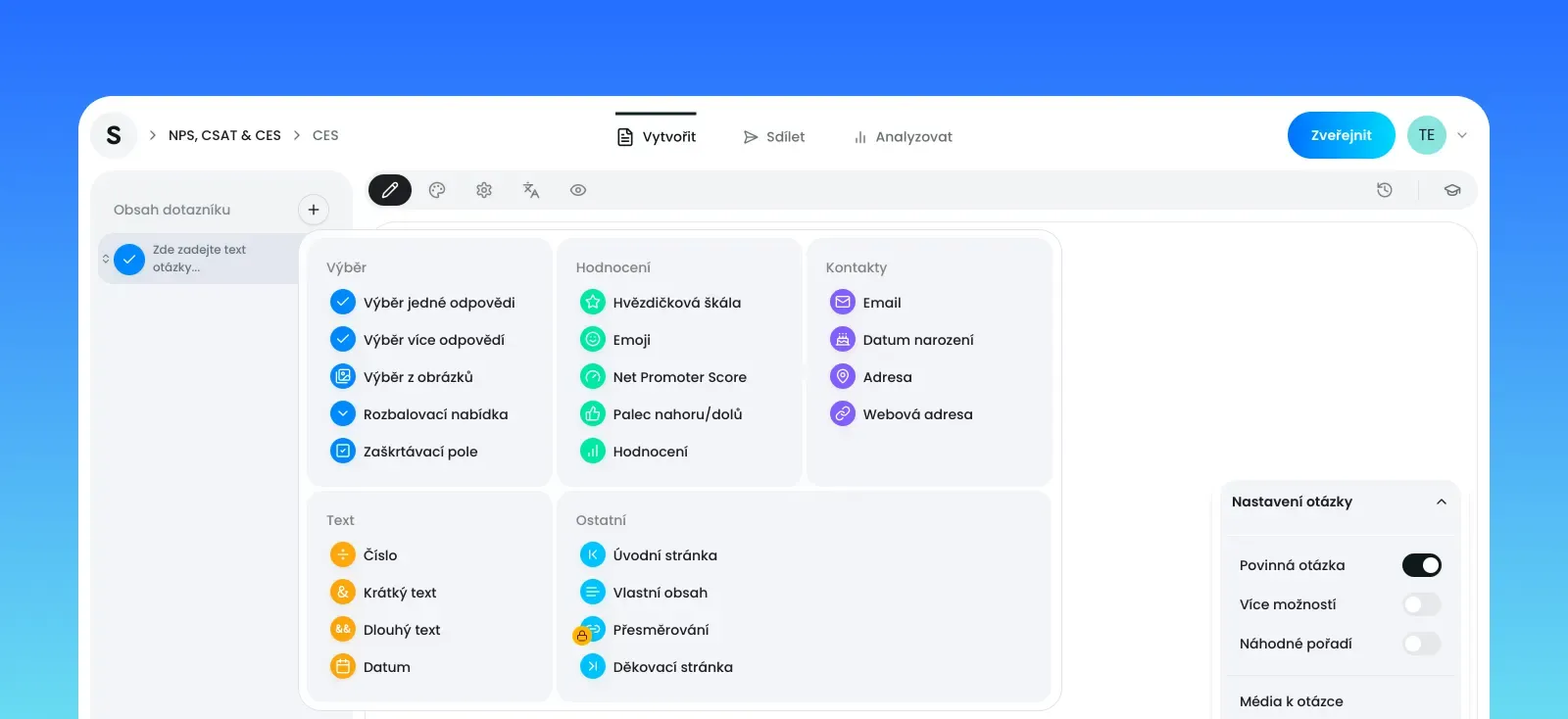Screen dimensions: 1568x719
Task: Add locked Přesměrování item
Action: tap(643, 629)
